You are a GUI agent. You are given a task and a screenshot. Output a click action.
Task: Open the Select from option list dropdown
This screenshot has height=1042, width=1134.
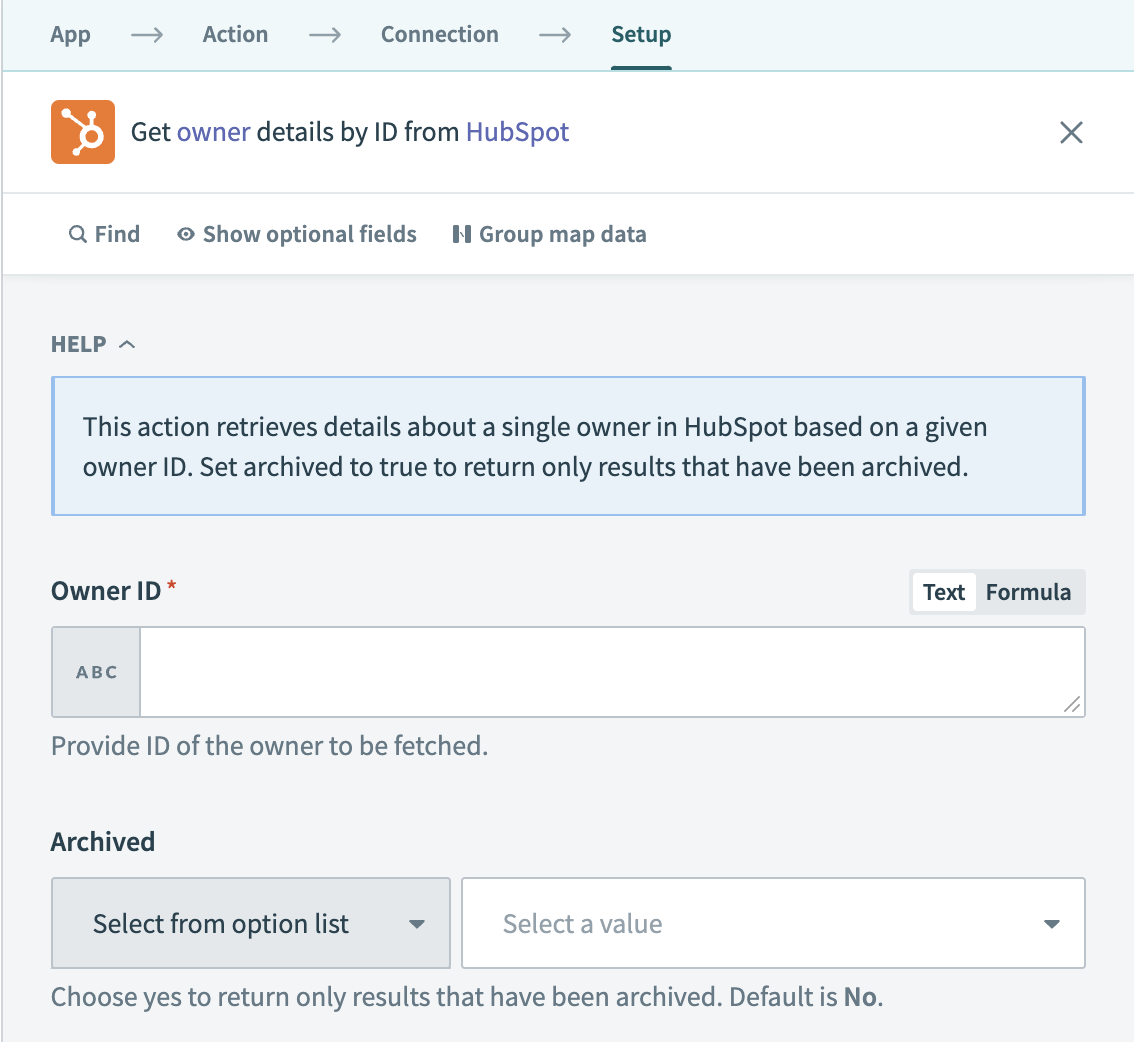click(x=250, y=923)
